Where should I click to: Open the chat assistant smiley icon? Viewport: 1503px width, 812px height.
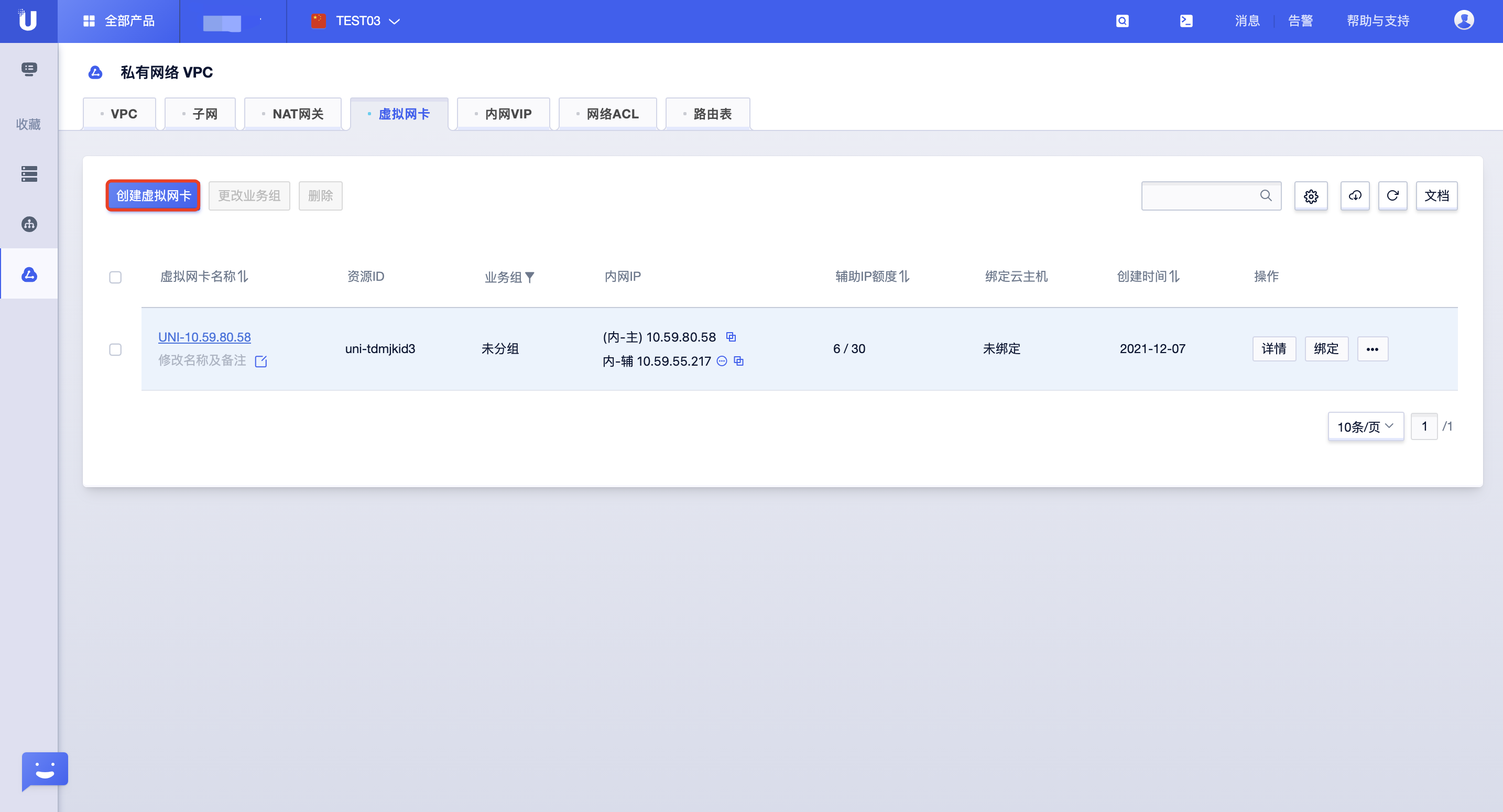click(x=45, y=771)
